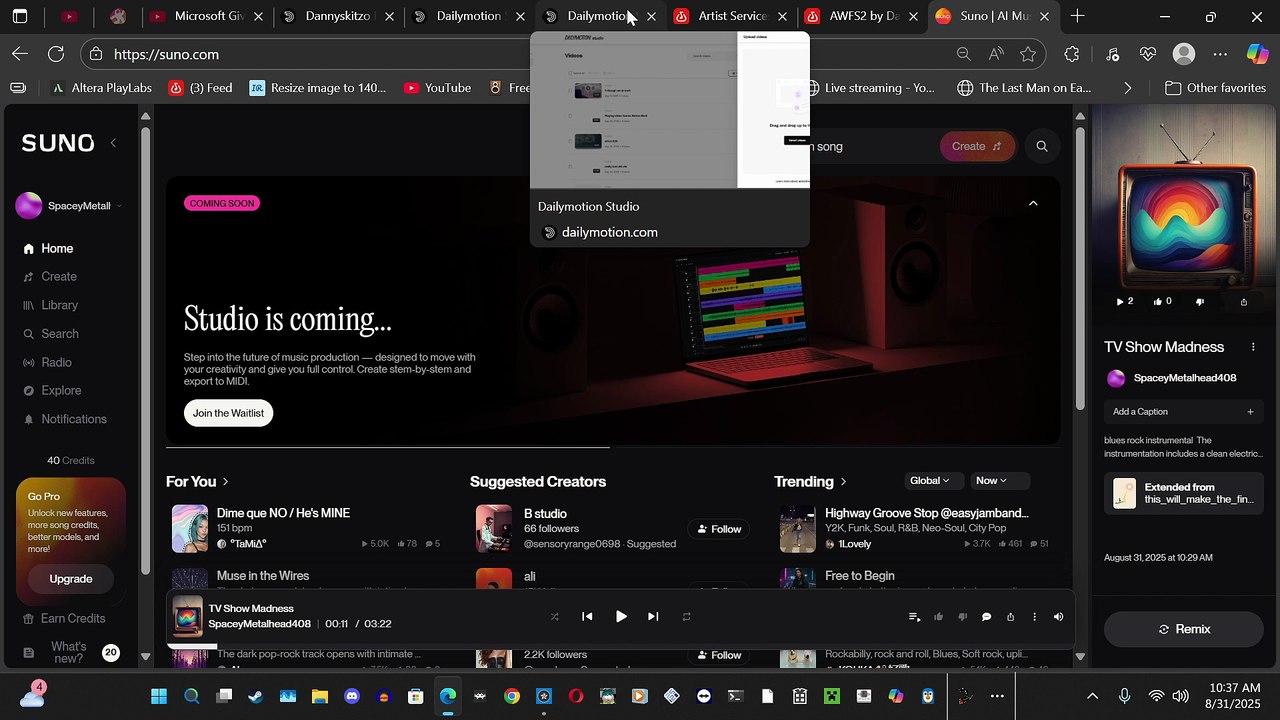Open comments from the player bar
Screen dimensions: 1280x720
pyautogui.click(x=986, y=617)
